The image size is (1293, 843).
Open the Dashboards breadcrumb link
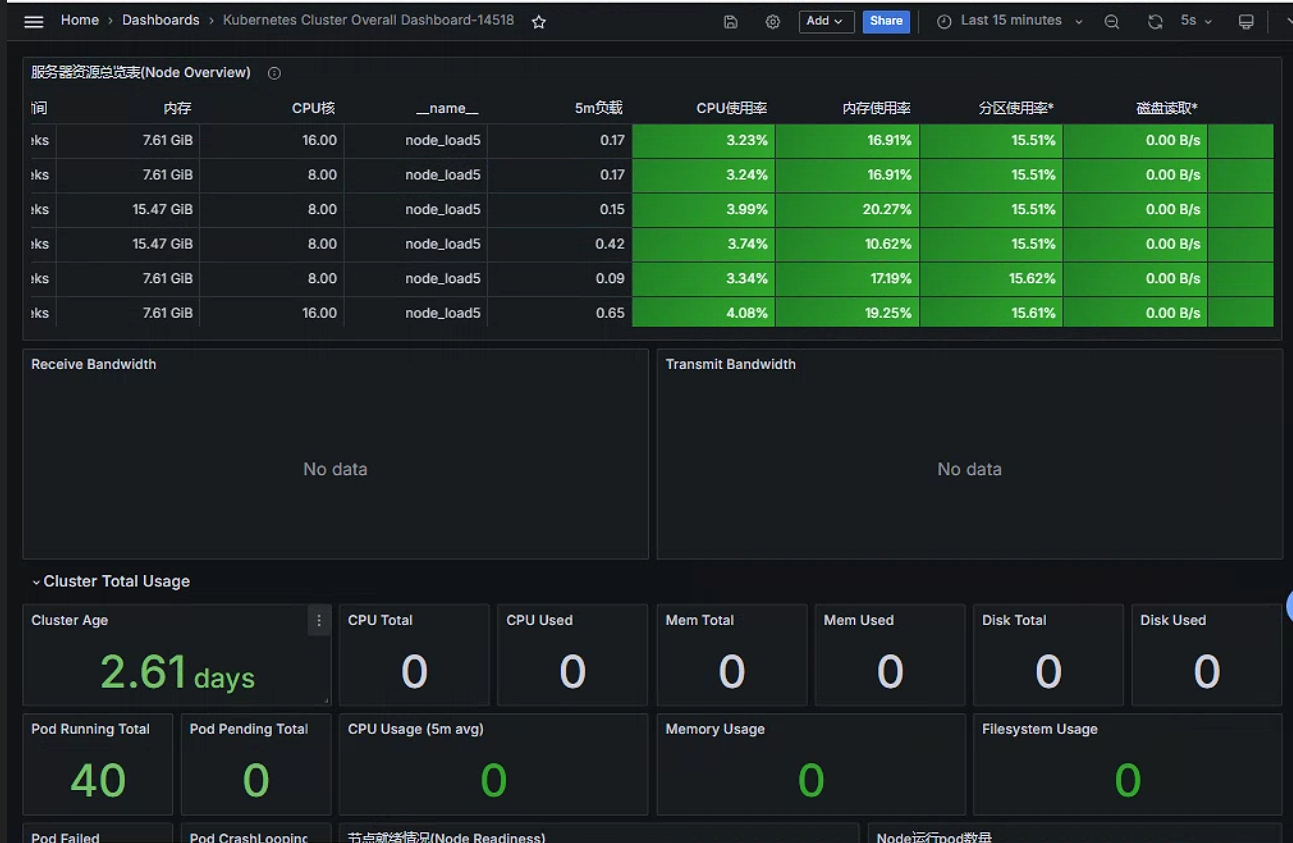click(161, 20)
